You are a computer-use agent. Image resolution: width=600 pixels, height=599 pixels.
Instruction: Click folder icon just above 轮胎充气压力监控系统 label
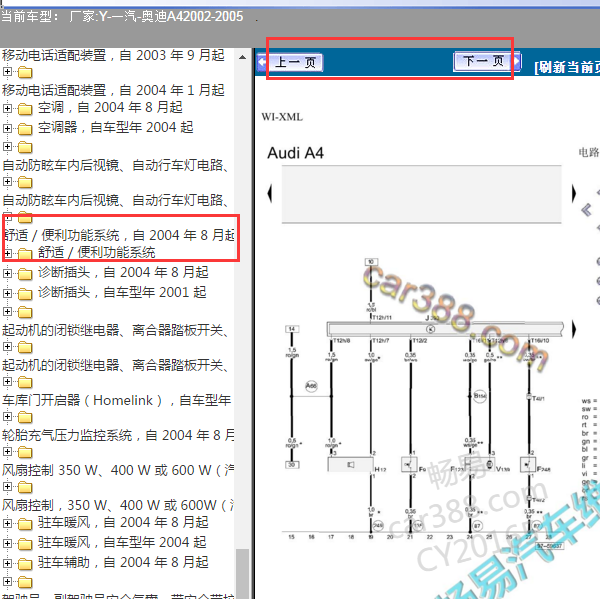25,417
